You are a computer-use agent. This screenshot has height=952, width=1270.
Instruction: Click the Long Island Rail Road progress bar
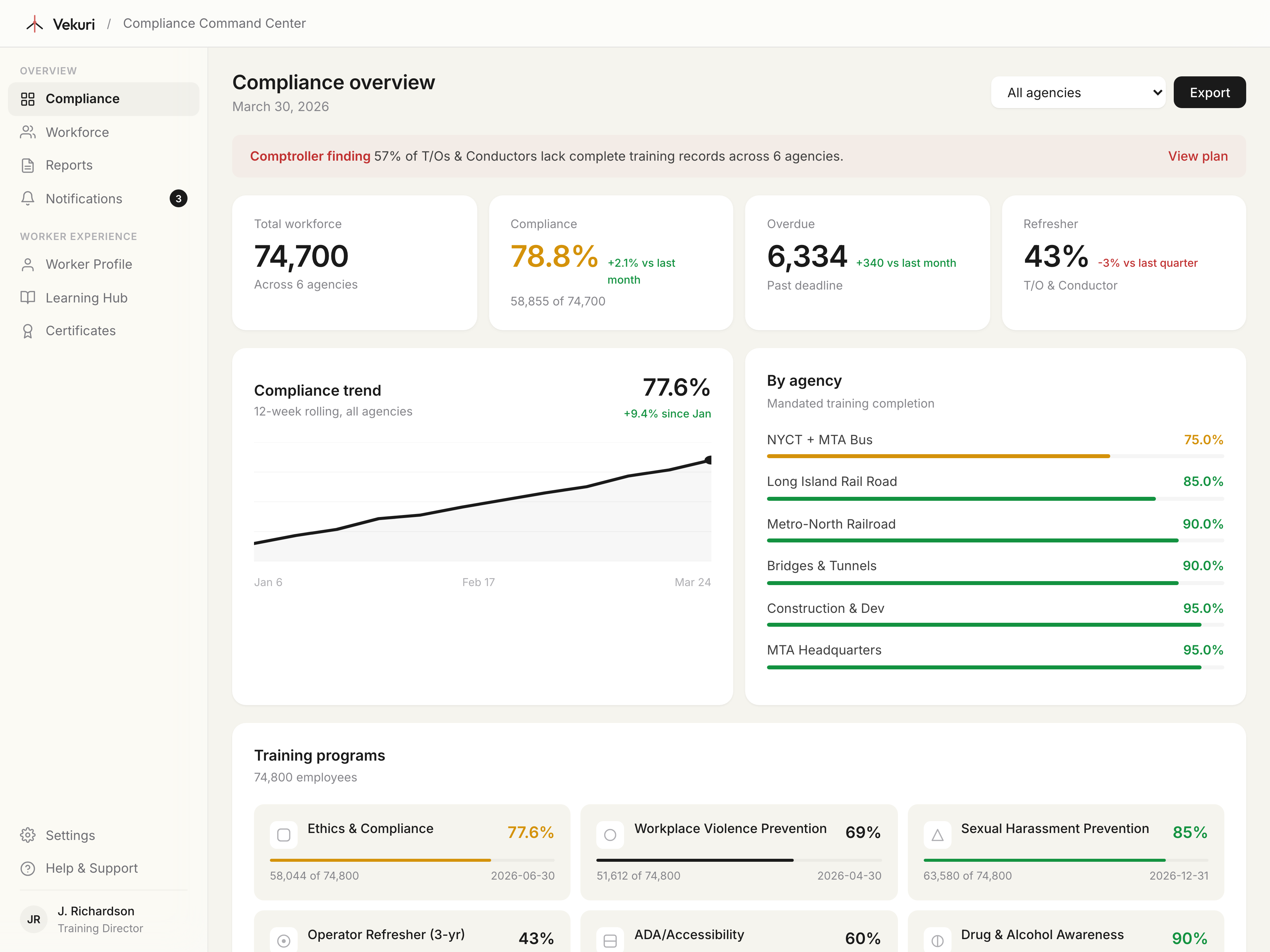(x=995, y=499)
